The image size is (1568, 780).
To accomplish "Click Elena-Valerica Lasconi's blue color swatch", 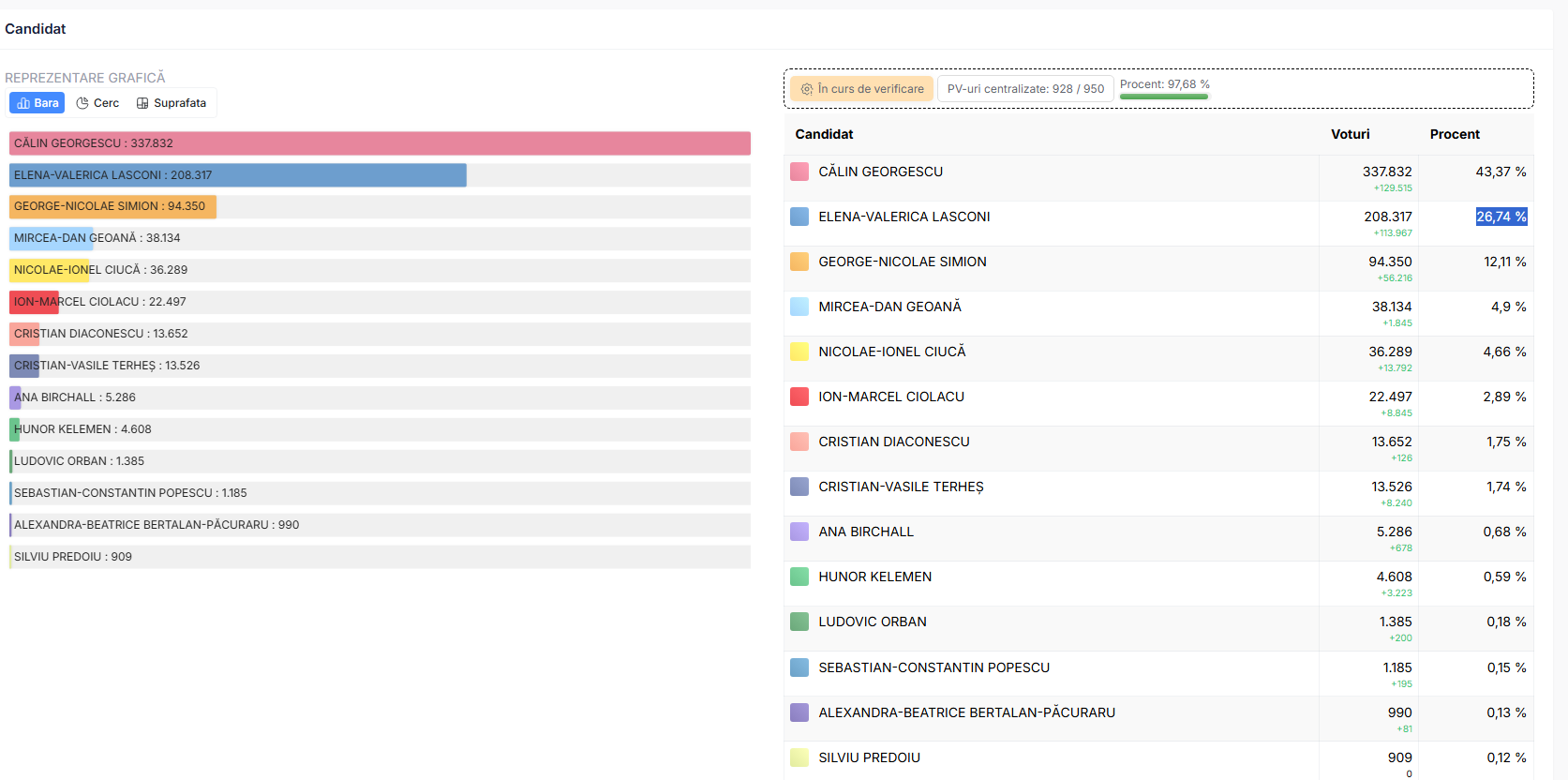I will point(799,217).
